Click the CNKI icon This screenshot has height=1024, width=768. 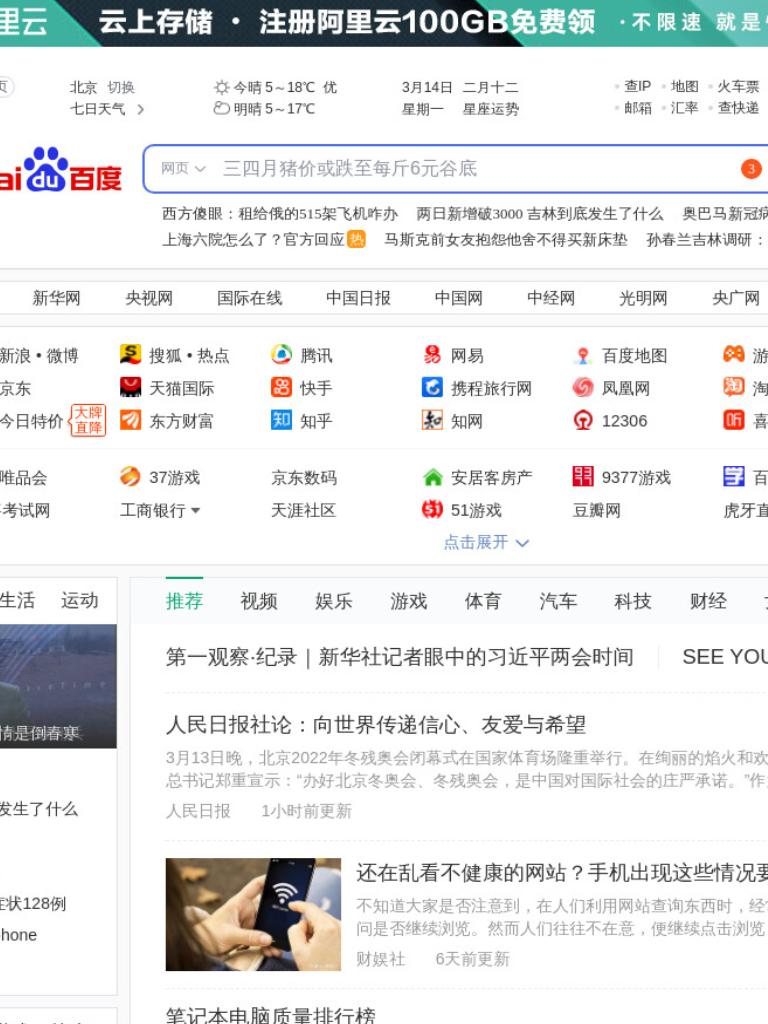[432, 420]
